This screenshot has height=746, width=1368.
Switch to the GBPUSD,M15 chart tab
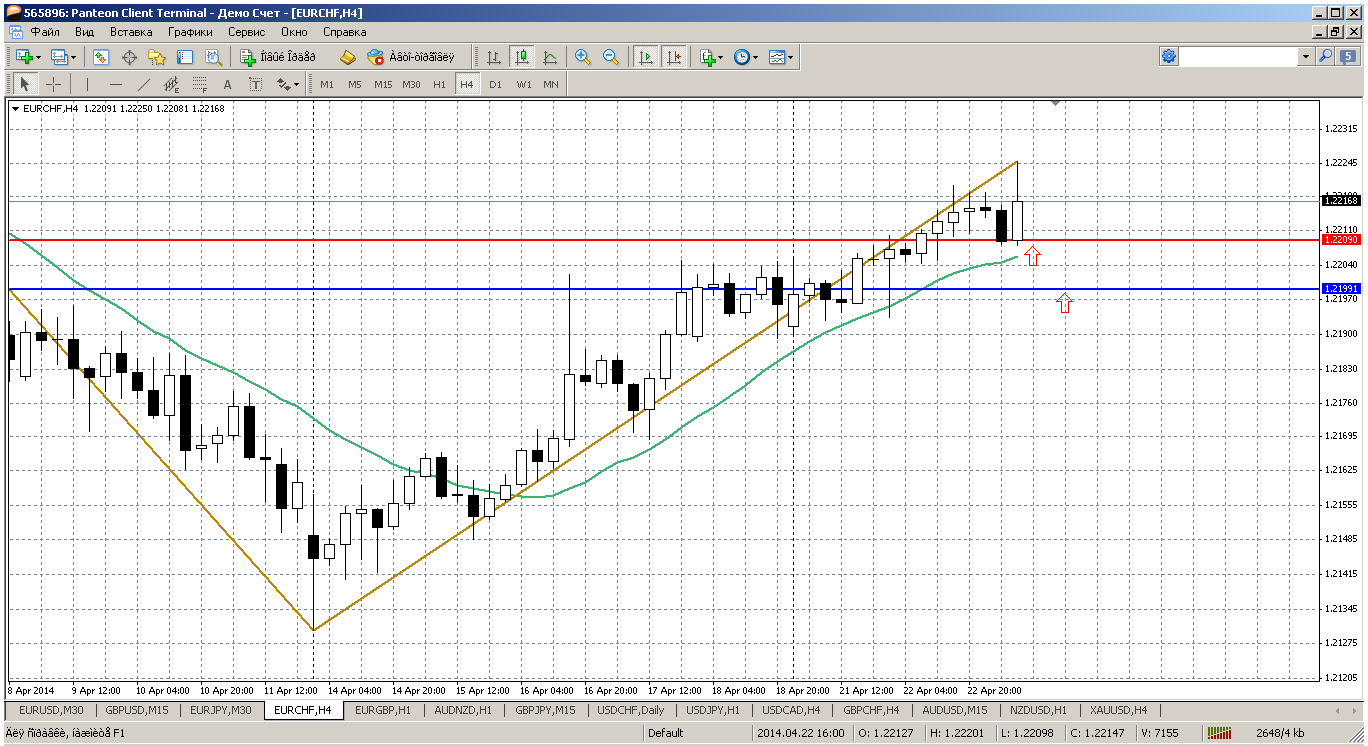tap(136, 710)
